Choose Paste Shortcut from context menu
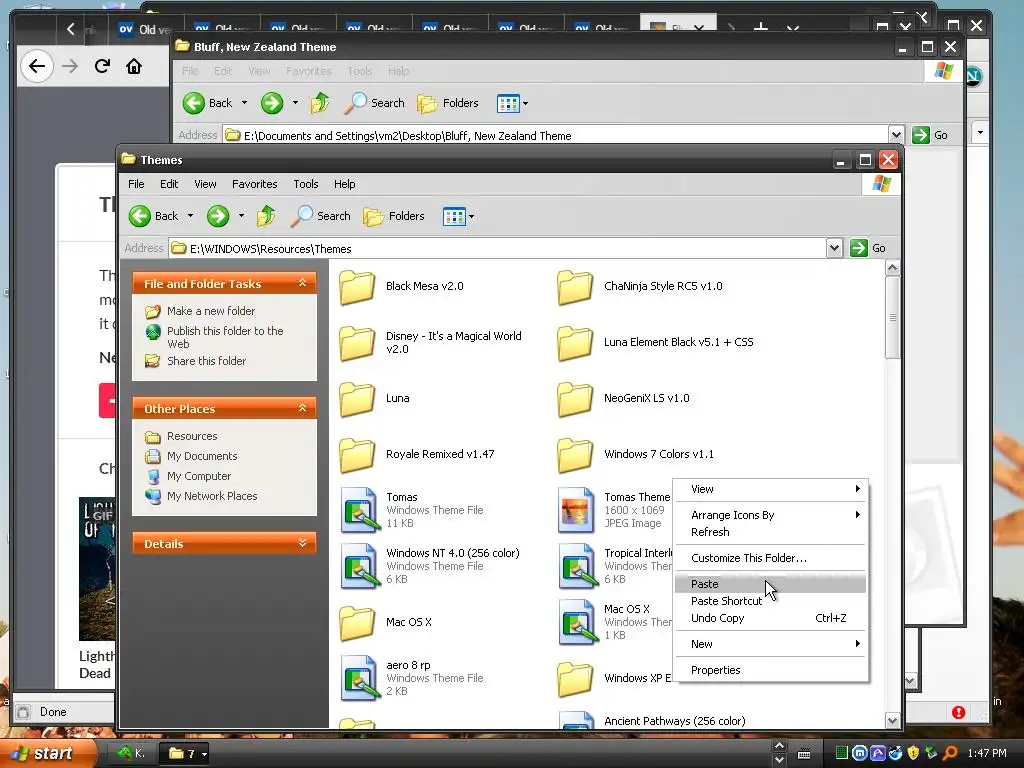1024x768 pixels. [771, 601]
